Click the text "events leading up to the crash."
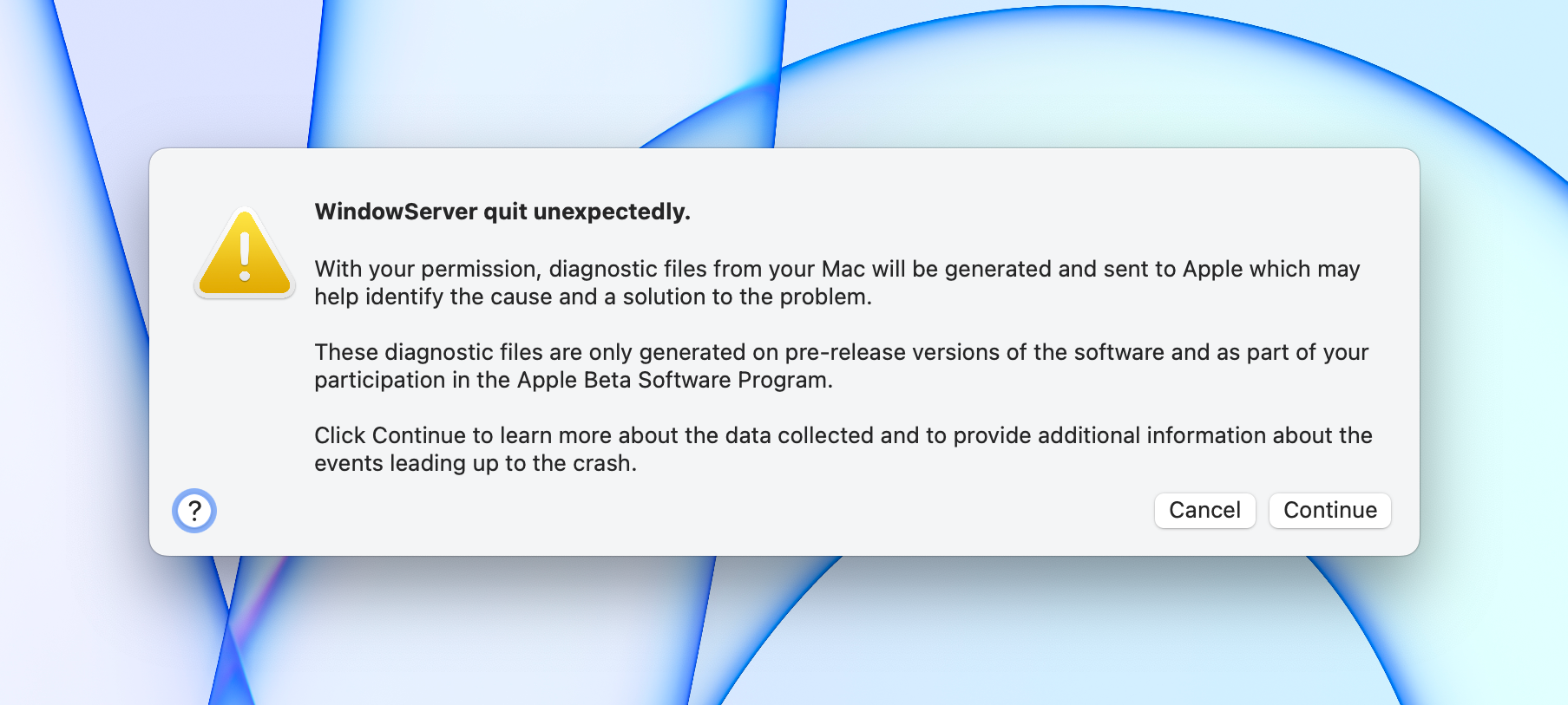Image resolution: width=1568 pixels, height=705 pixels. pos(476,464)
